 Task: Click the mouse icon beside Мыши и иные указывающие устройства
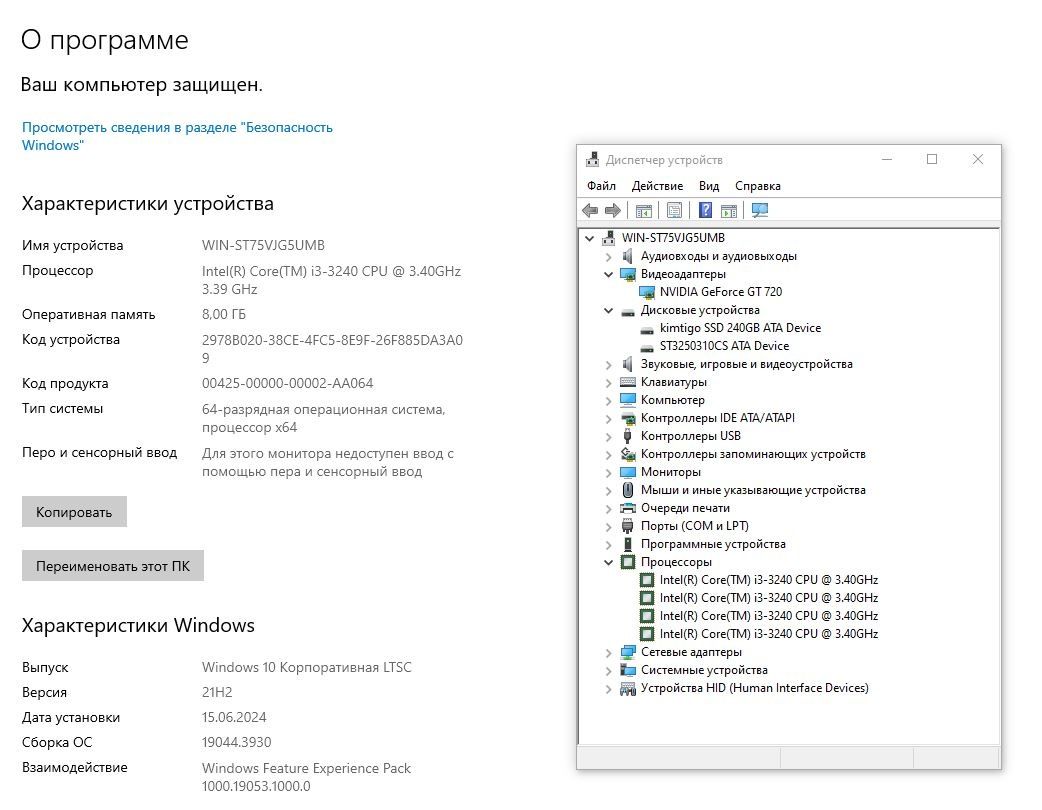tap(627, 490)
